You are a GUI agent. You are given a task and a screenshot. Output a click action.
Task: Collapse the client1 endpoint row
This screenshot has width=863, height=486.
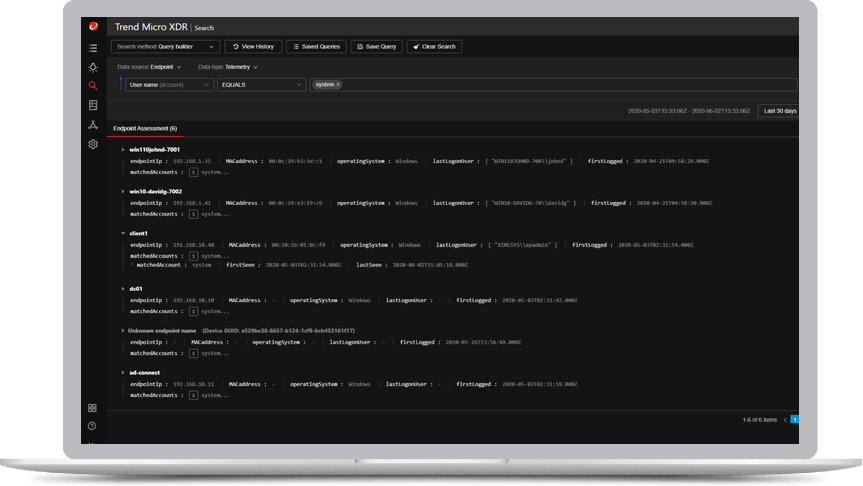point(122,233)
